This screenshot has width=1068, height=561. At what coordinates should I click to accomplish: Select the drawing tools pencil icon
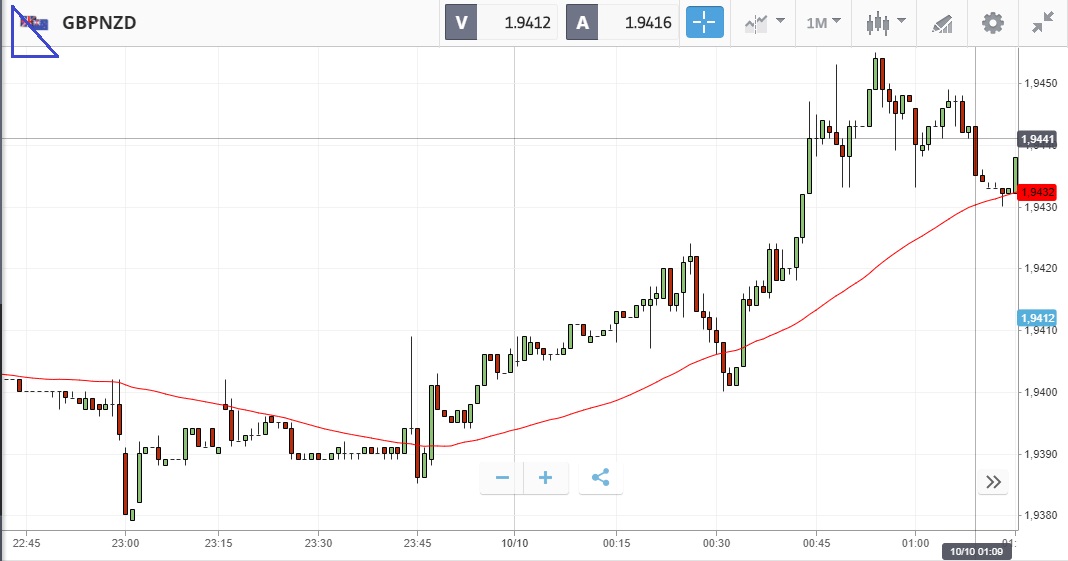(941, 22)
